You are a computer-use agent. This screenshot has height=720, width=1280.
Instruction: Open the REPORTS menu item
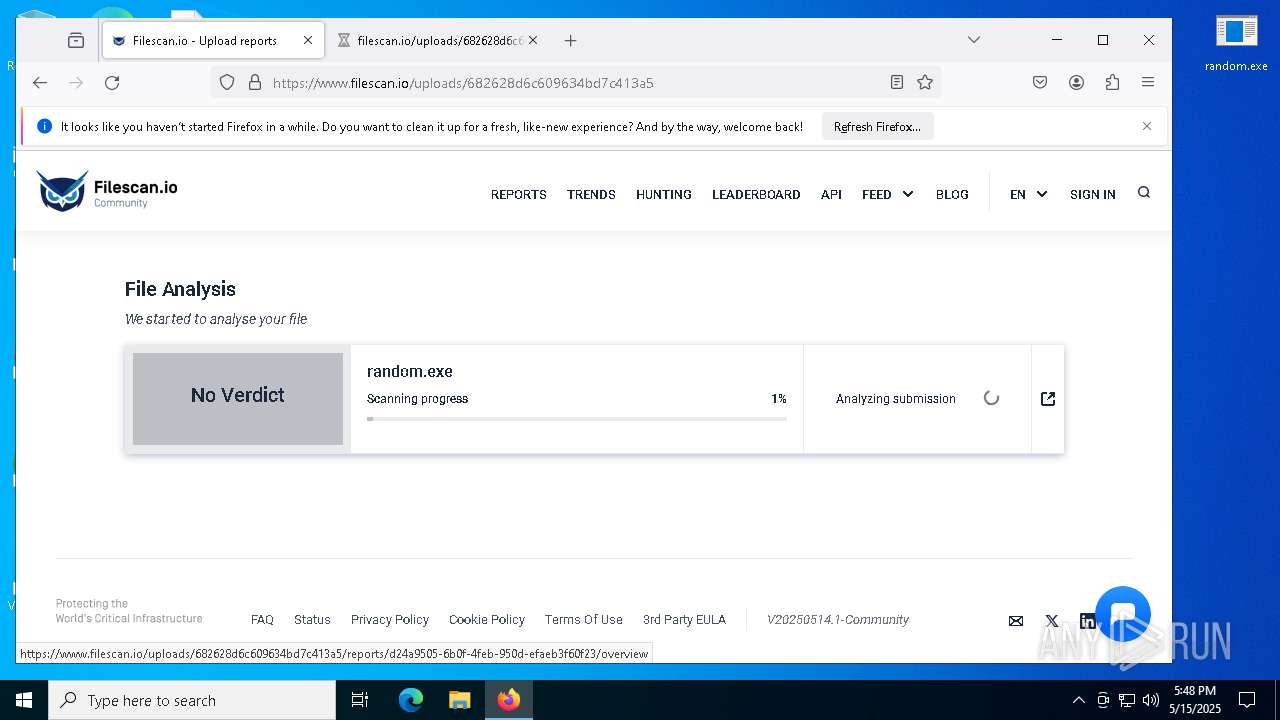click(x=519, y=194)
